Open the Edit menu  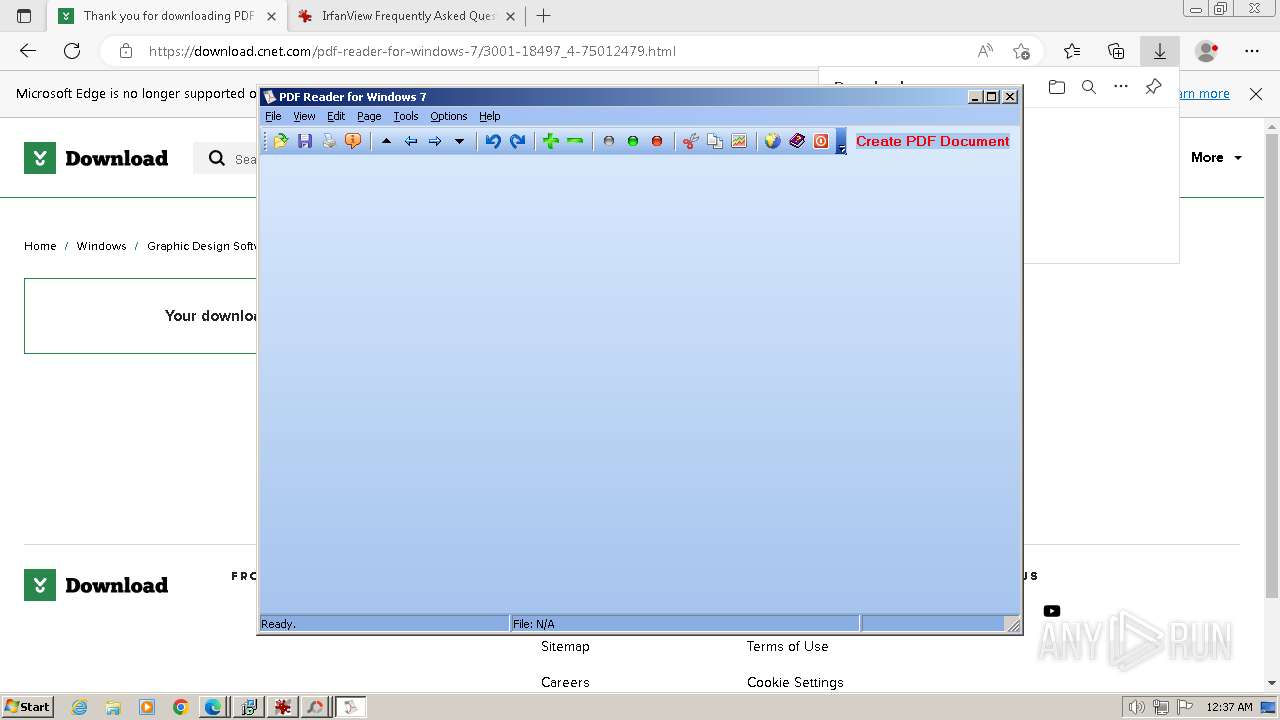(336, 116)
